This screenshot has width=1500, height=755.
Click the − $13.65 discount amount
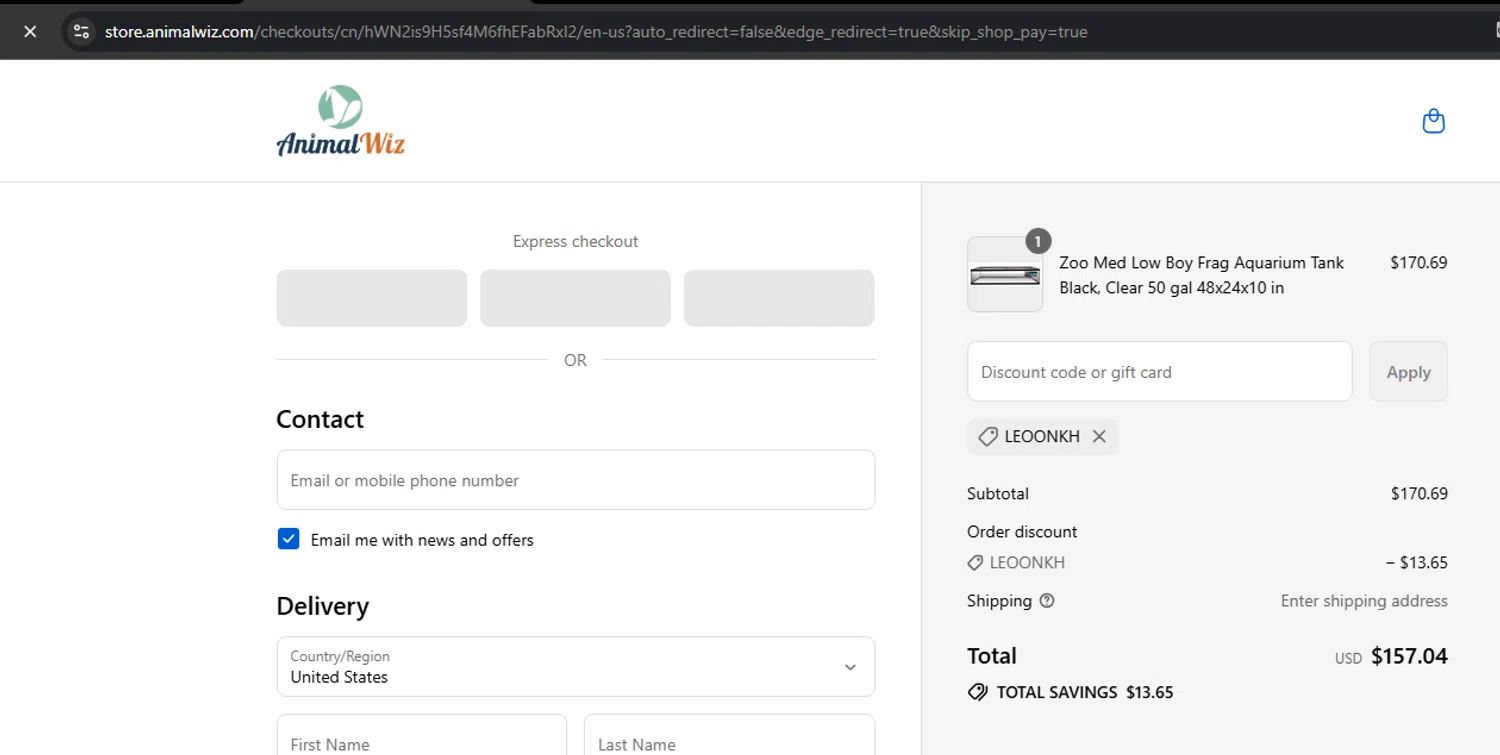[x=1416, y=563]
